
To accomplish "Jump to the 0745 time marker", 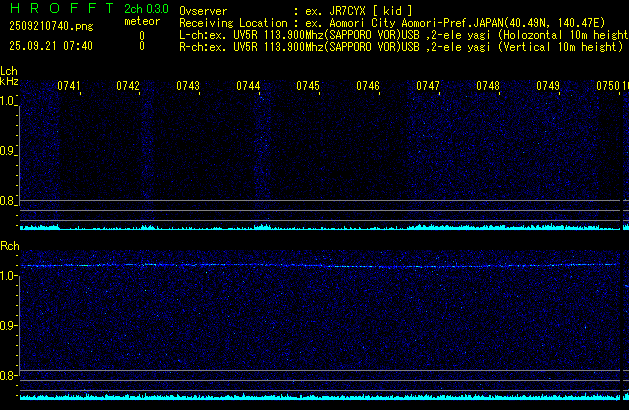I will 308,87.
